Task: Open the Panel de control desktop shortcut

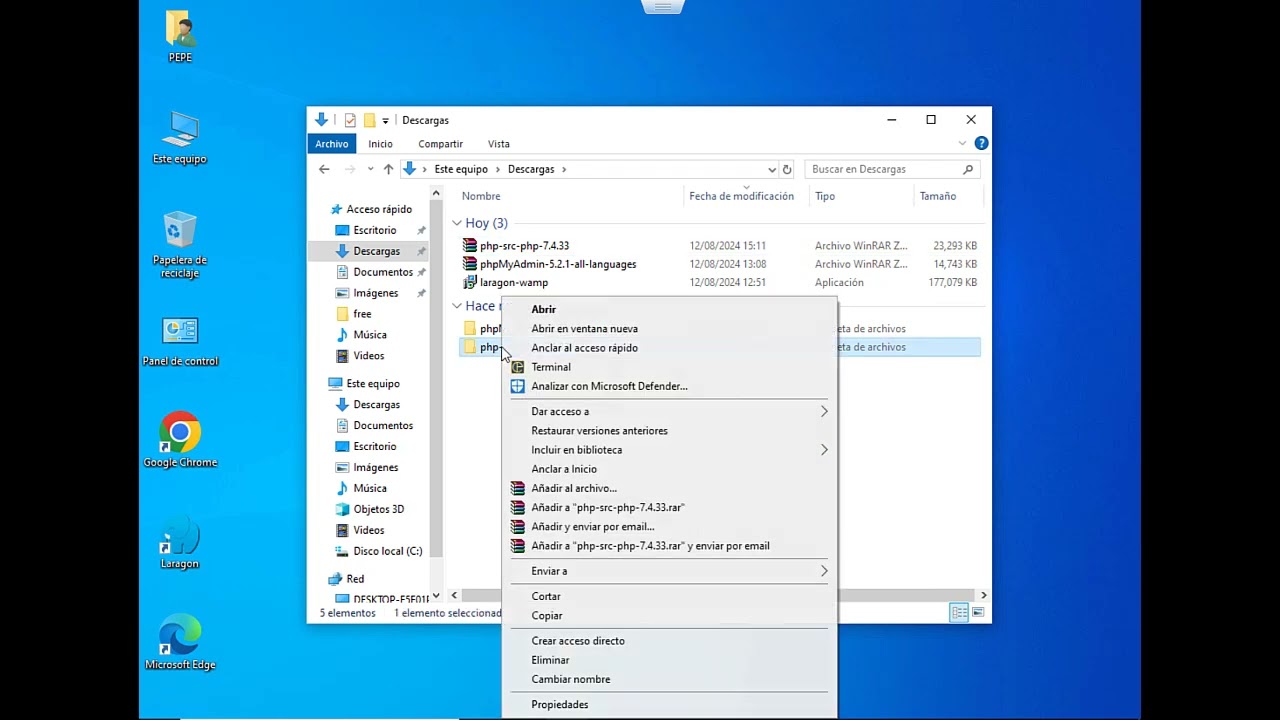Action: click(180, 341)
